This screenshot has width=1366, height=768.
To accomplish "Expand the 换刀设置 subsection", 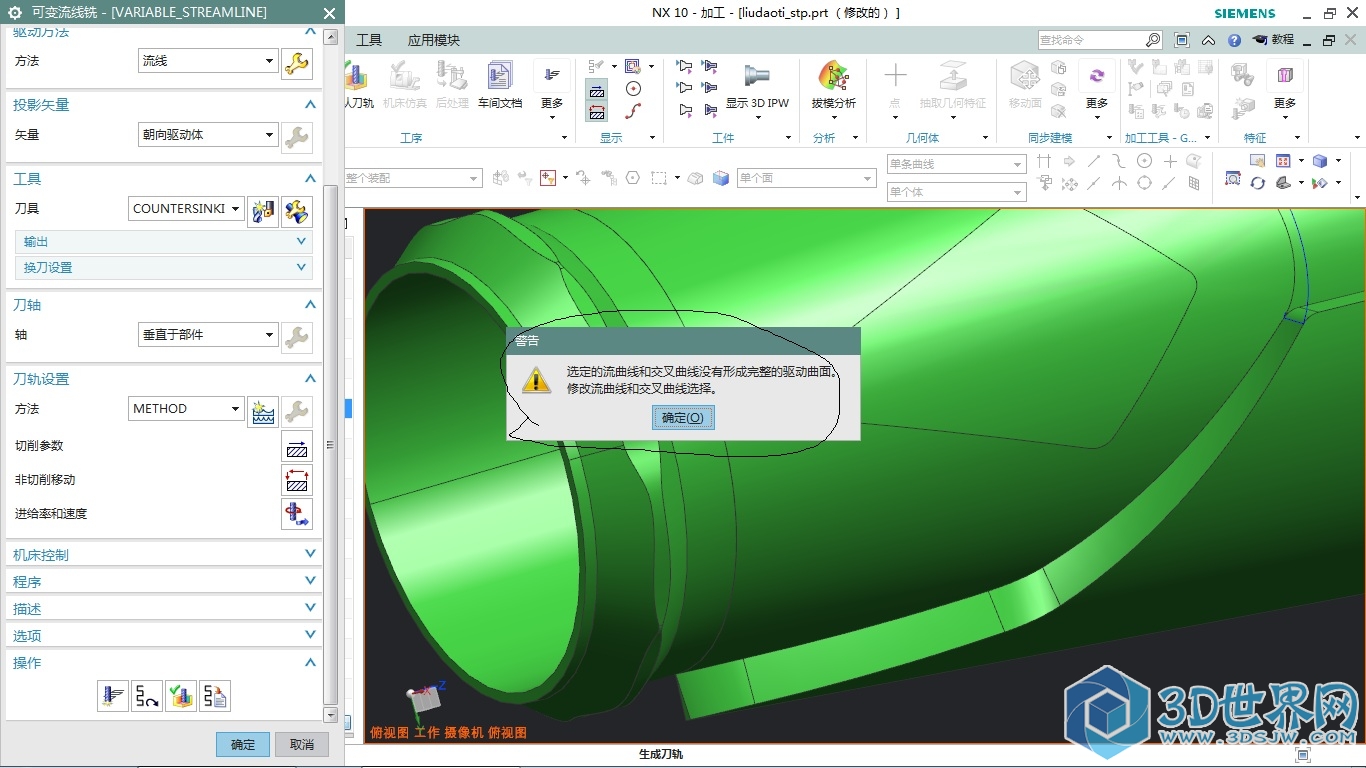I will 163,268.
